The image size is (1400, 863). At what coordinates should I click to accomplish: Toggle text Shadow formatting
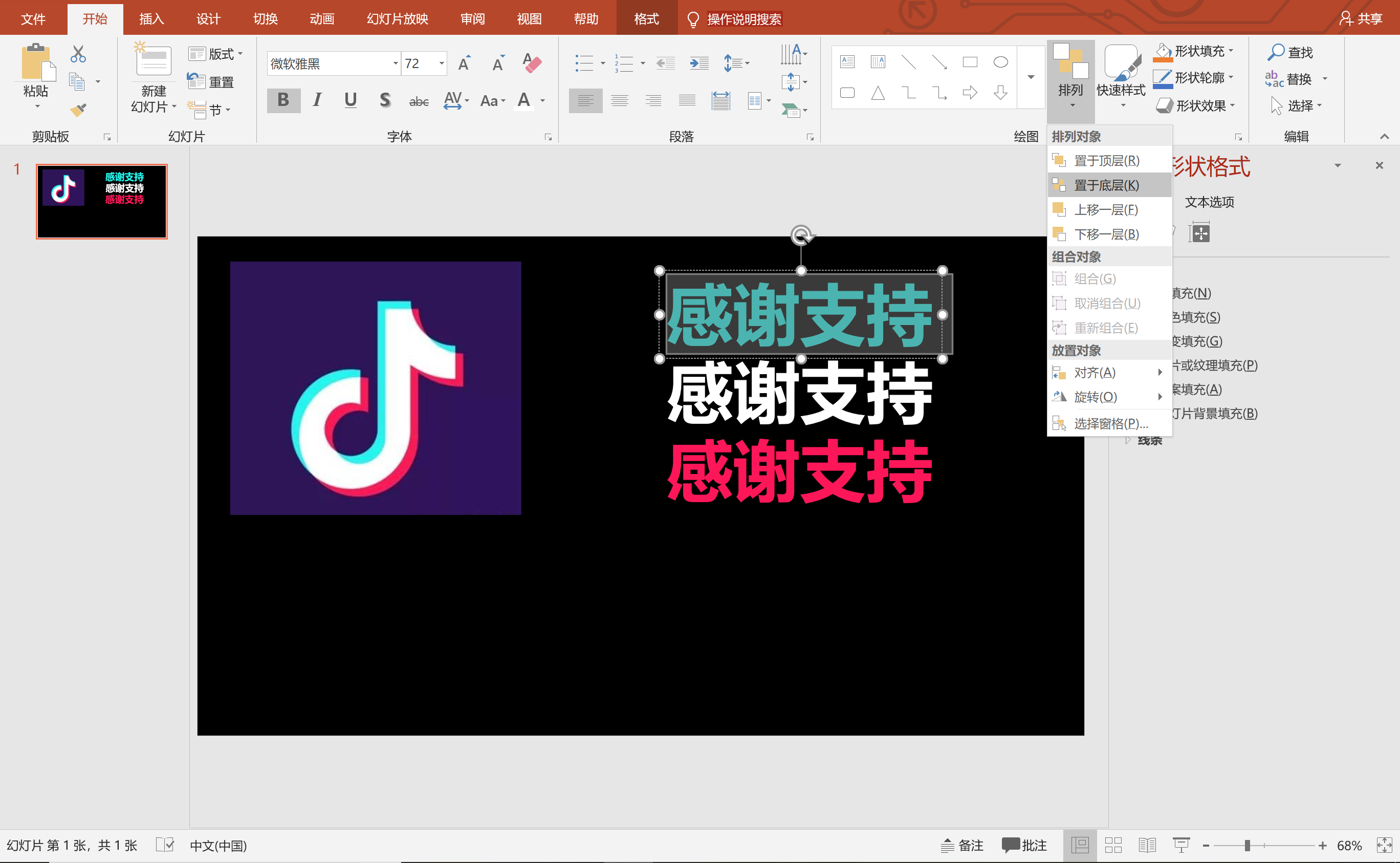click(385, 100)
